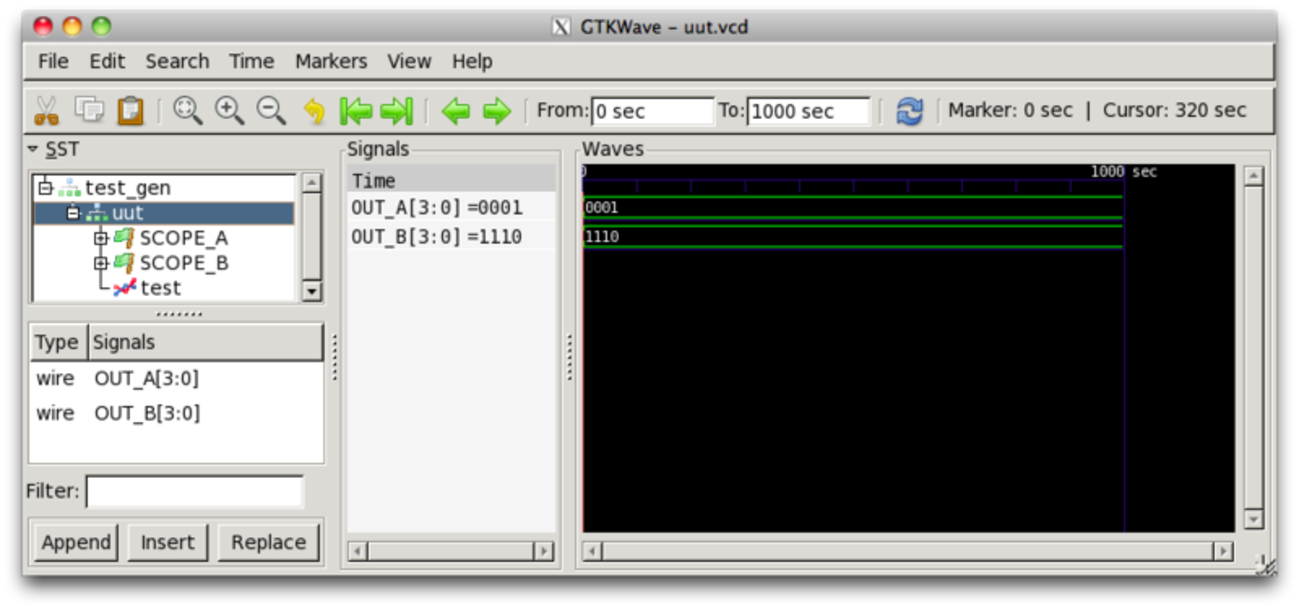The width and height of the screenshot is (1299, 609).
Task: Click Waves horizontal scroll right arrow
Action: pyautogui.click(x=1223, y=551)
